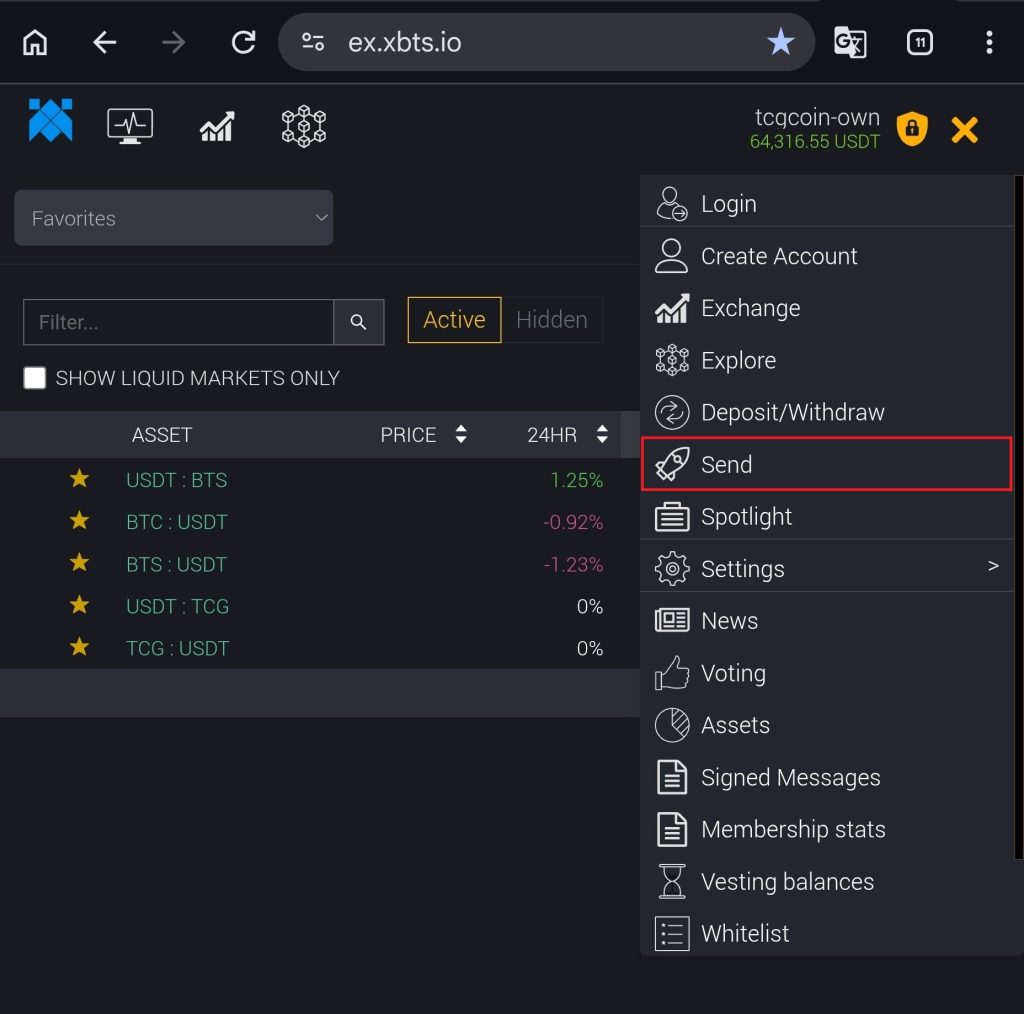
Task: Click the blockchain explorer cubes icon
Action: pyautogui.click(x=304, y=127)
